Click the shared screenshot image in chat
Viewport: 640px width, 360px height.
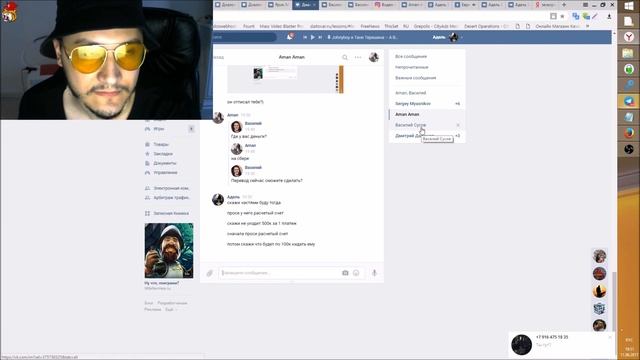coord(285,79)
